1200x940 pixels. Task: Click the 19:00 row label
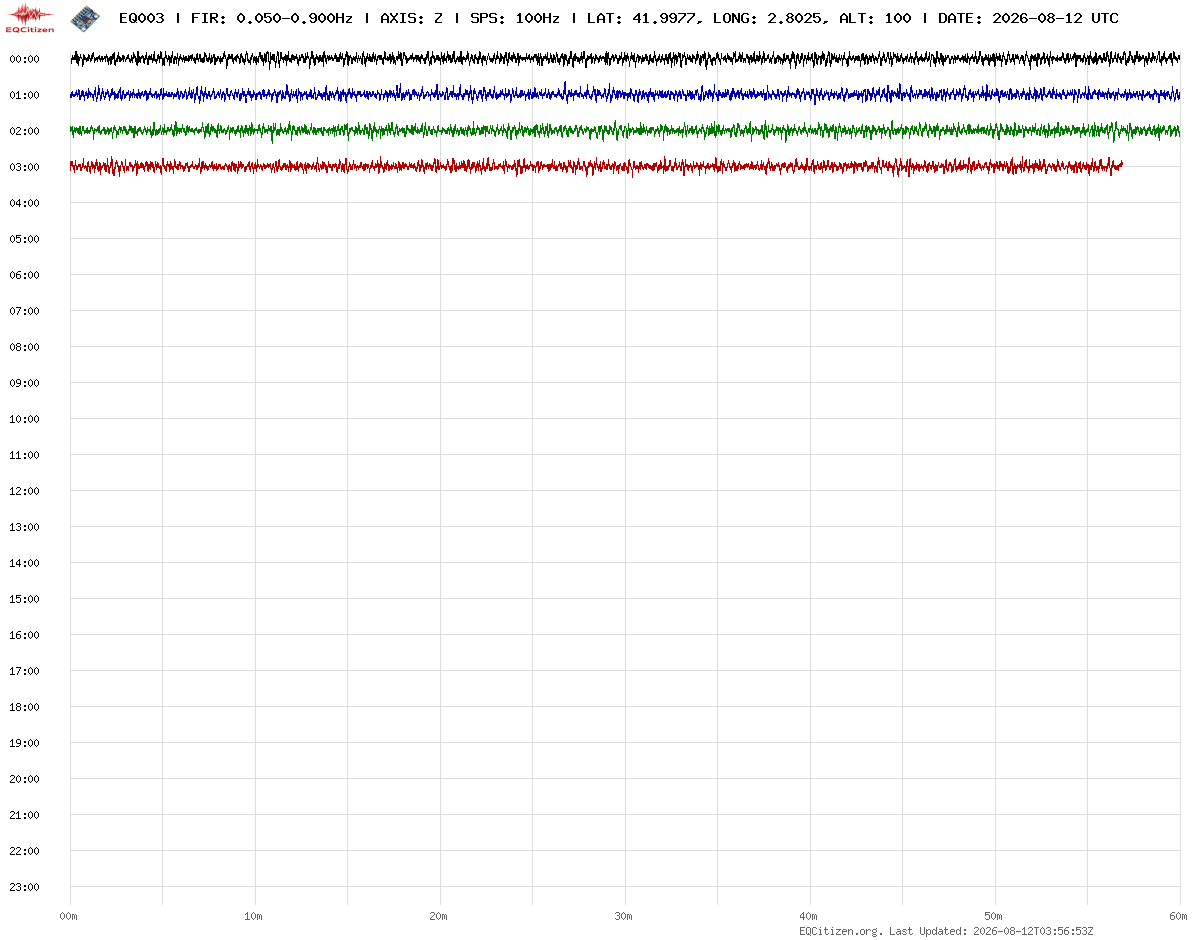click(x=24, y=743)
